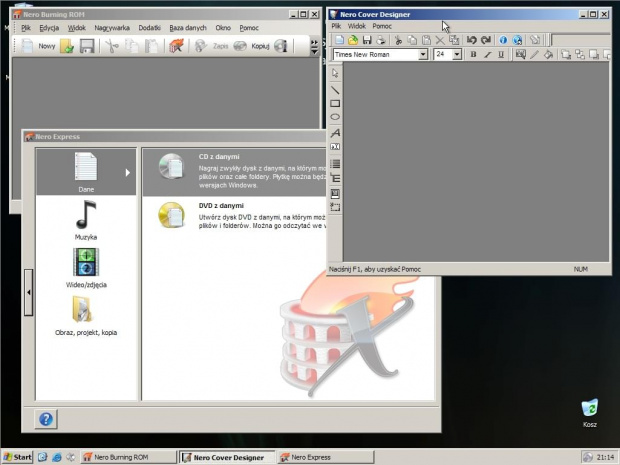Image resolution: width=620 pixels, height=465 pixels.
Task: Click the Undo arrow in Cover Designer
Action: point(472,40)
